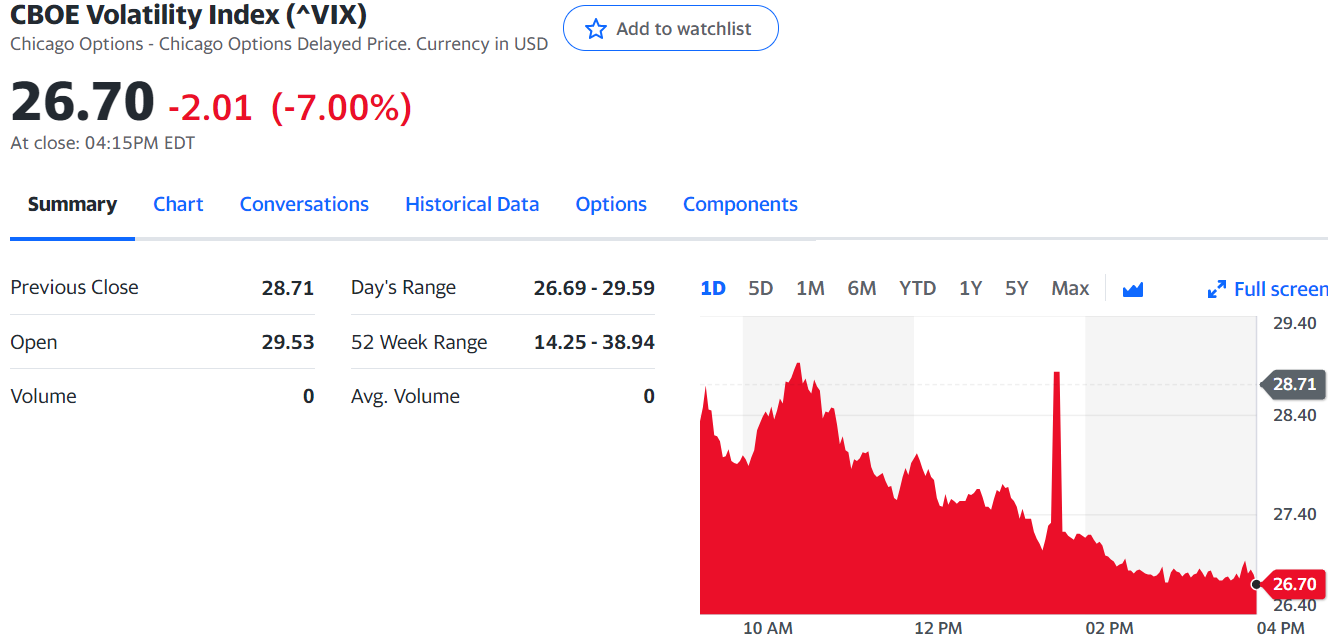Click the Add to watchlist button

(670, 29)
